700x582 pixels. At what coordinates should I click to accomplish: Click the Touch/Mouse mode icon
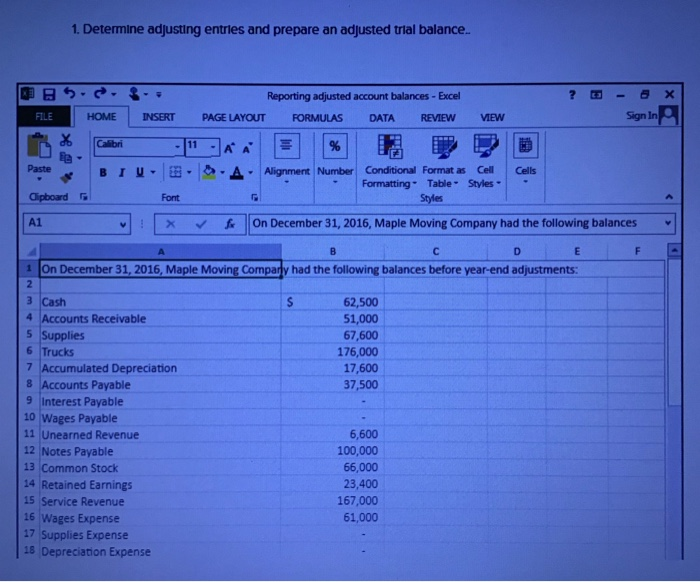pyautogui.click(x=134, y=94)
